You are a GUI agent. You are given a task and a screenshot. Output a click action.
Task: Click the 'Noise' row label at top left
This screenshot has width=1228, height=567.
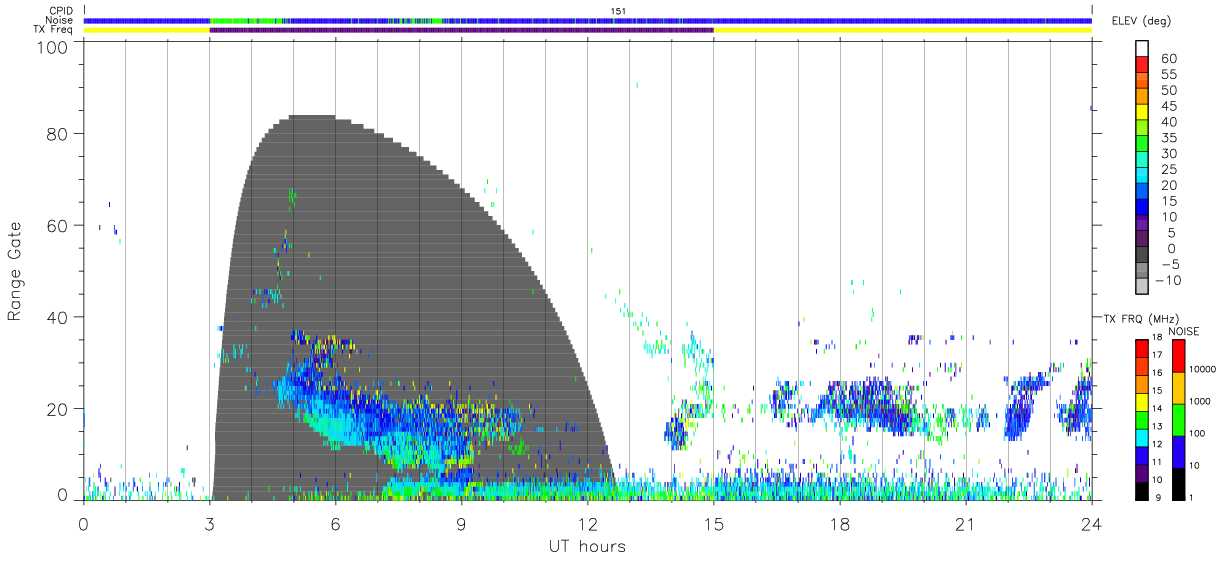coord(59,20)
